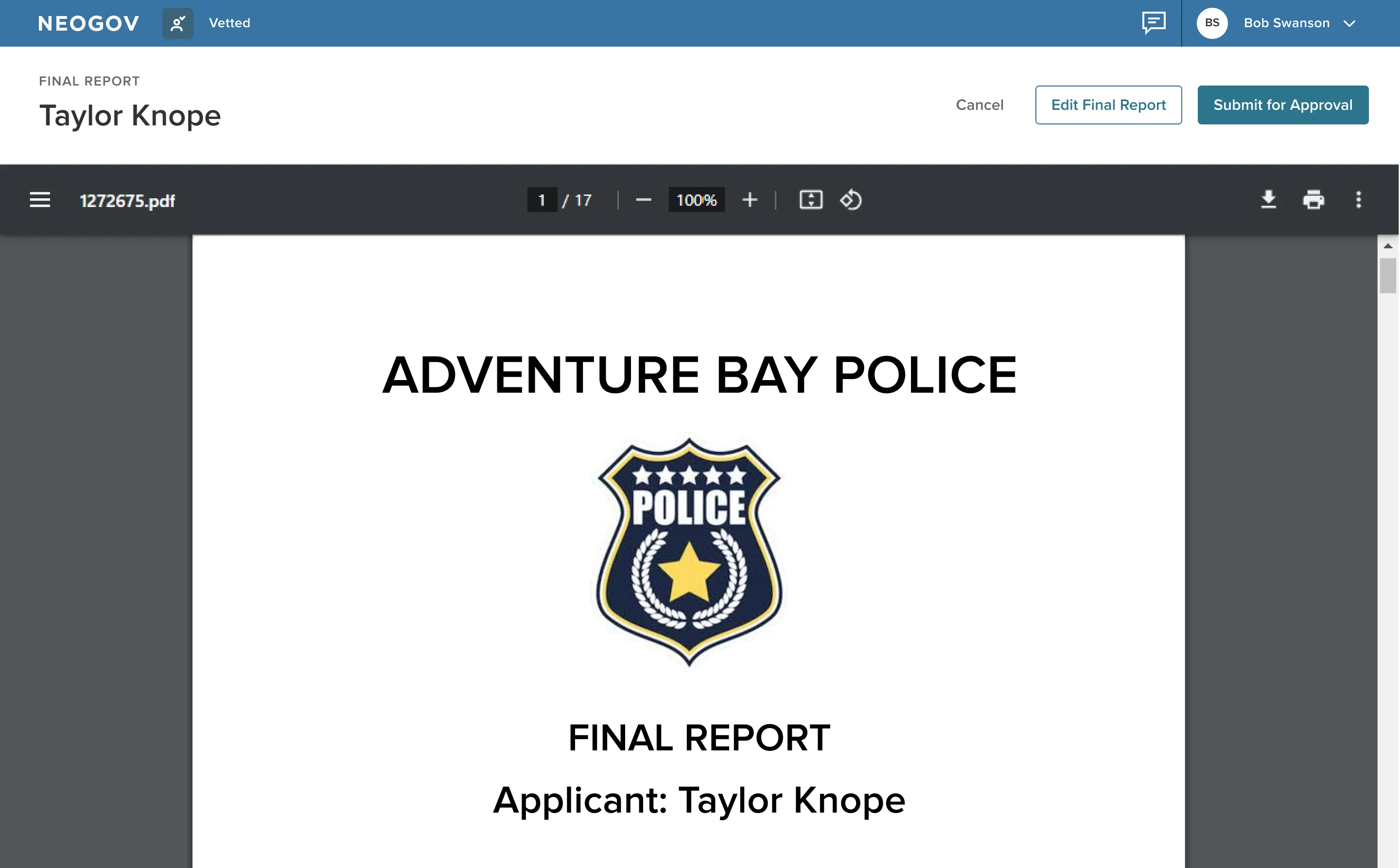Click the ADVENTURE BAY POLICE heading
Viewport: 1400px width, 868px height.
(700, 375)
